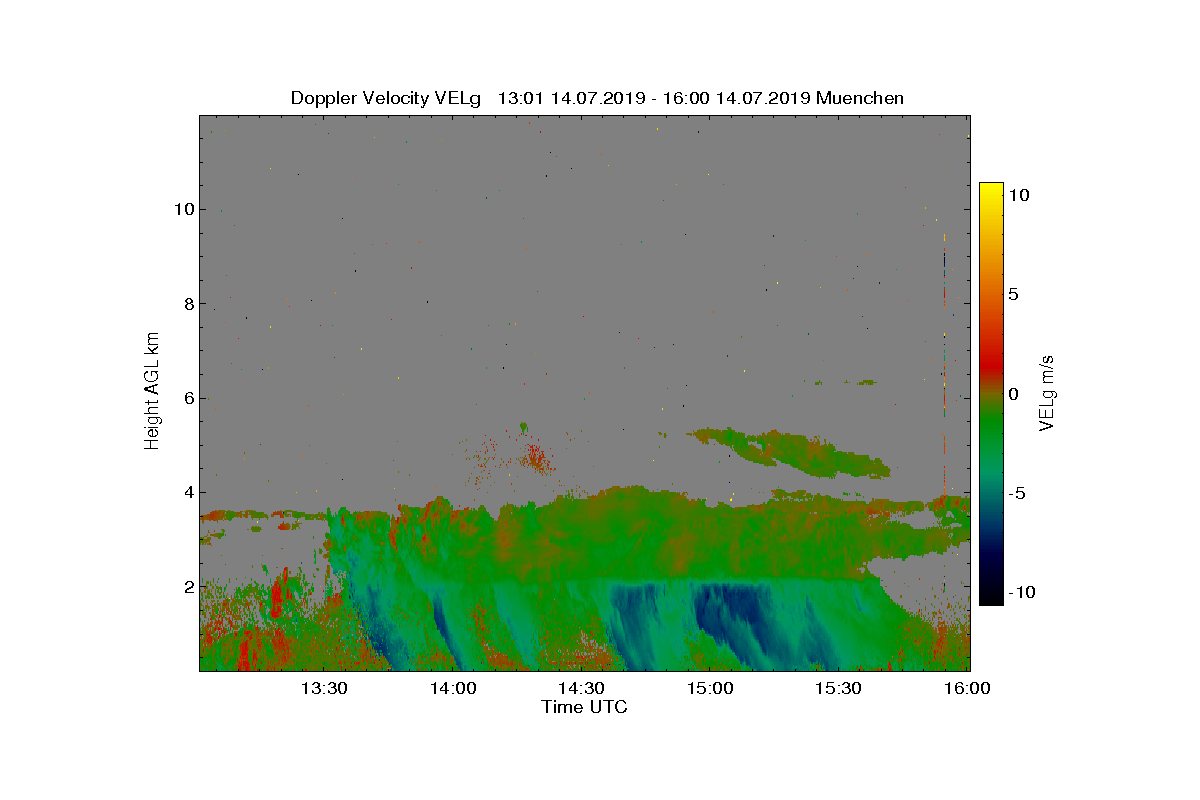
Task: Select the 13:30 time axis tick label
Action: click(324, 689)
